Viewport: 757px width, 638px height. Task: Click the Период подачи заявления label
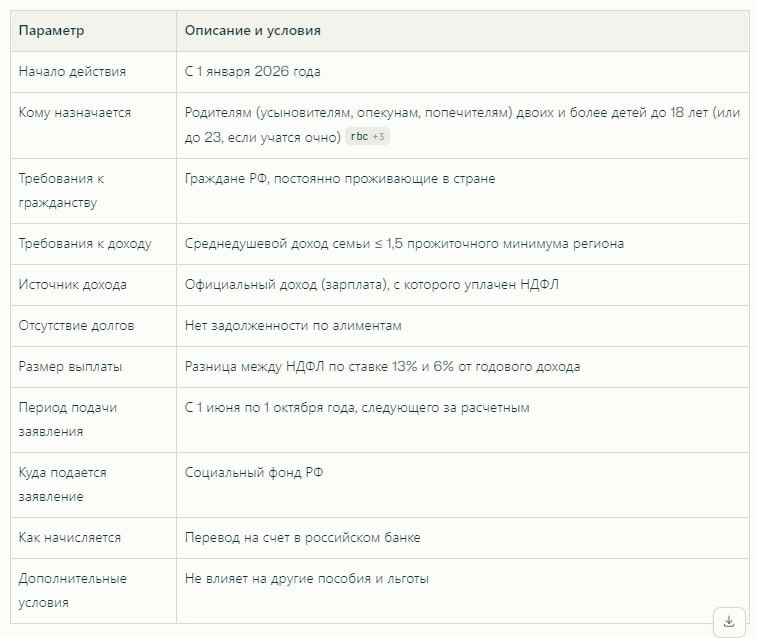68,419
